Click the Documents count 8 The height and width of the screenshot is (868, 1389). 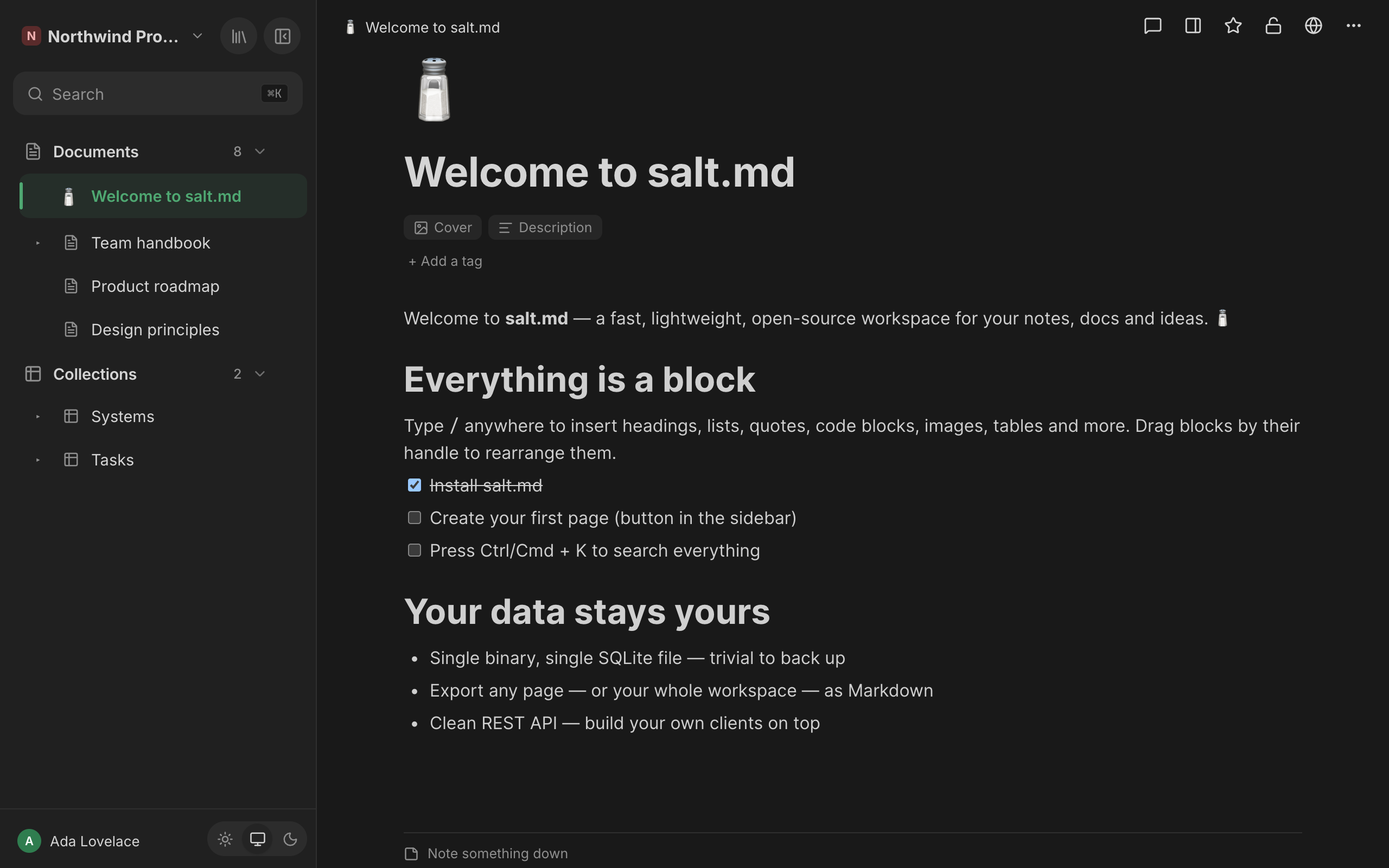(238, 151)
